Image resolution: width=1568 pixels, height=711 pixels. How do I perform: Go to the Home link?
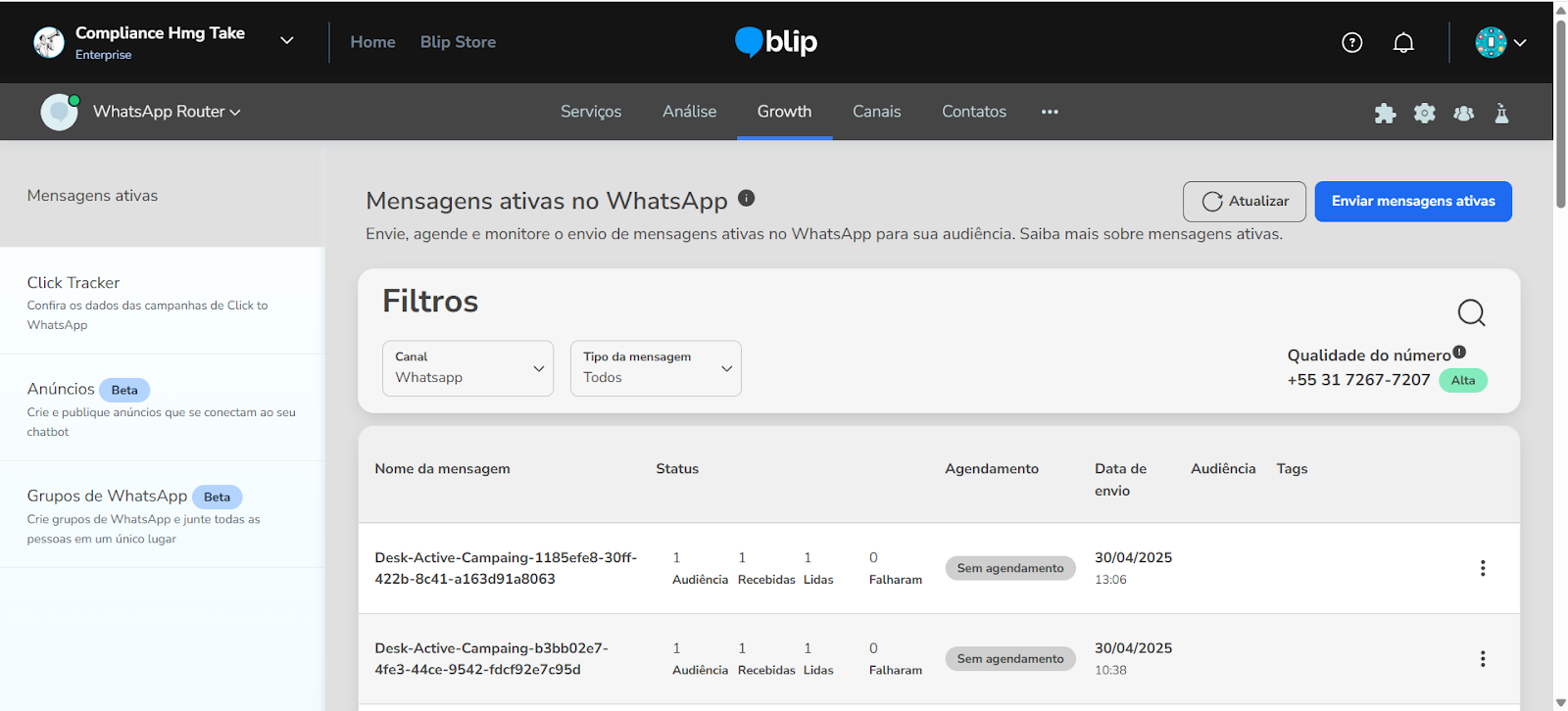pos(372,42)
